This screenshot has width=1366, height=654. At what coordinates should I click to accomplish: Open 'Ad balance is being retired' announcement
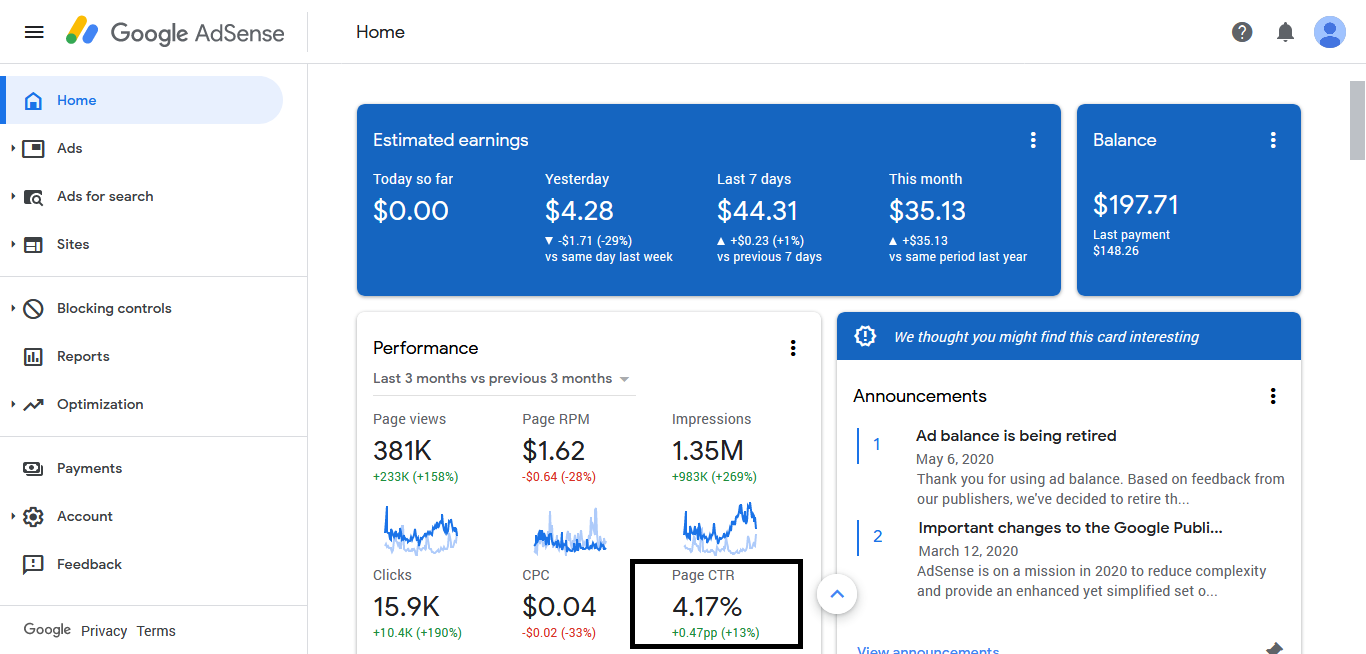click(x=1016, y=436)
